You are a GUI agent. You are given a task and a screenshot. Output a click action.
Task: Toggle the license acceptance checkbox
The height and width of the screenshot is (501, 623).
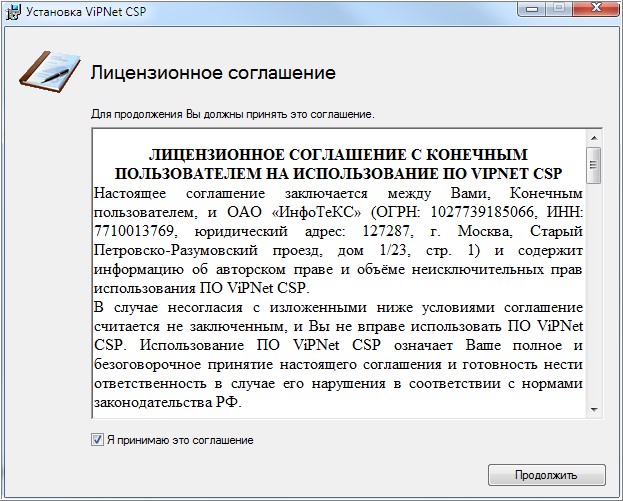click(x=97, y=439)
